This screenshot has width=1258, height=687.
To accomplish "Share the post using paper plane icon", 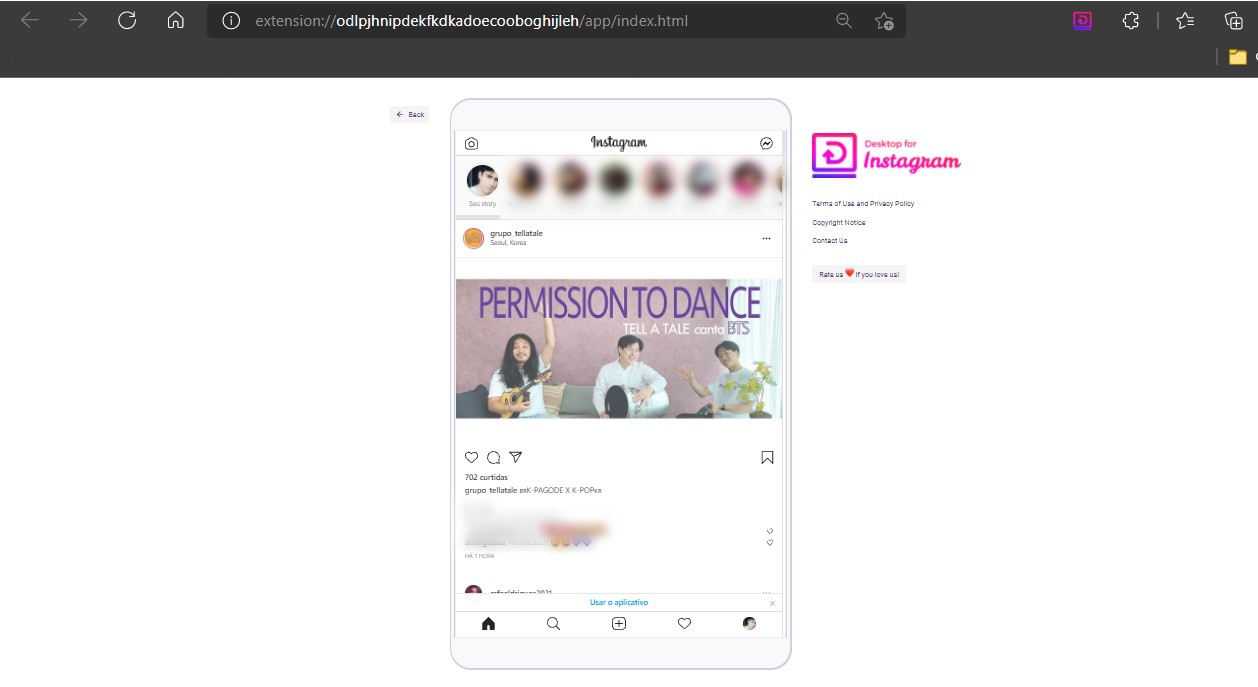I will click(x=516, y=457).
